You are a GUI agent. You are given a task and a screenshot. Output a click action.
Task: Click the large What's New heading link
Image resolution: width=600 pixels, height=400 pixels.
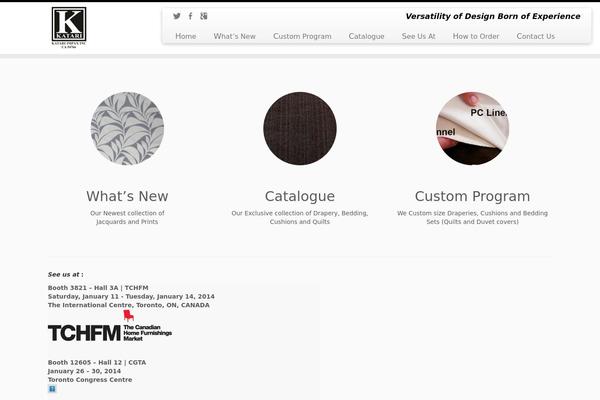[x=127, y=196]
